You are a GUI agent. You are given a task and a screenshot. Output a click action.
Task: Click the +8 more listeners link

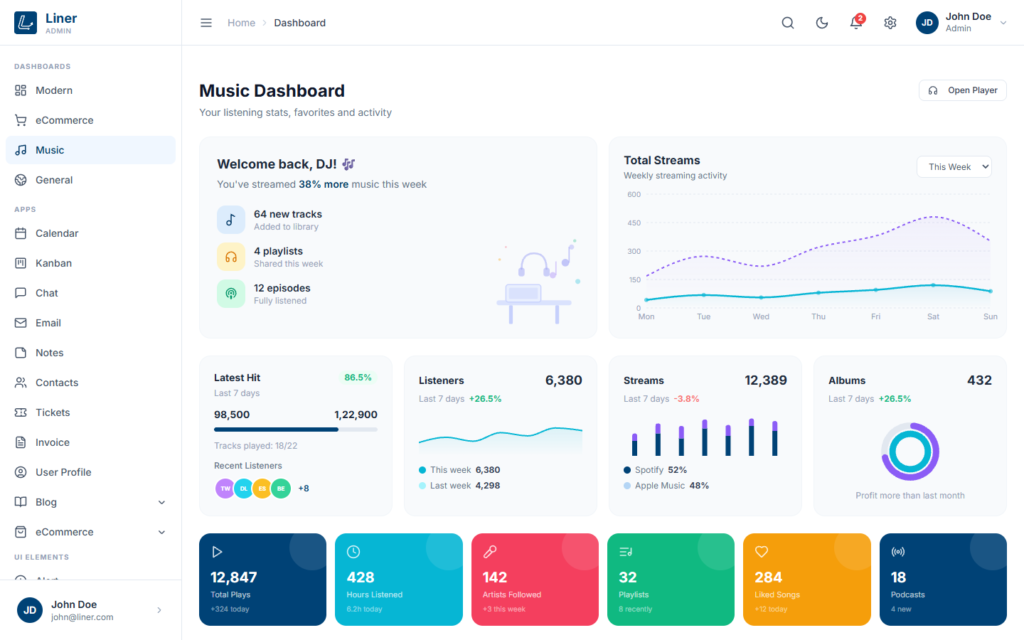coord(304,488)
